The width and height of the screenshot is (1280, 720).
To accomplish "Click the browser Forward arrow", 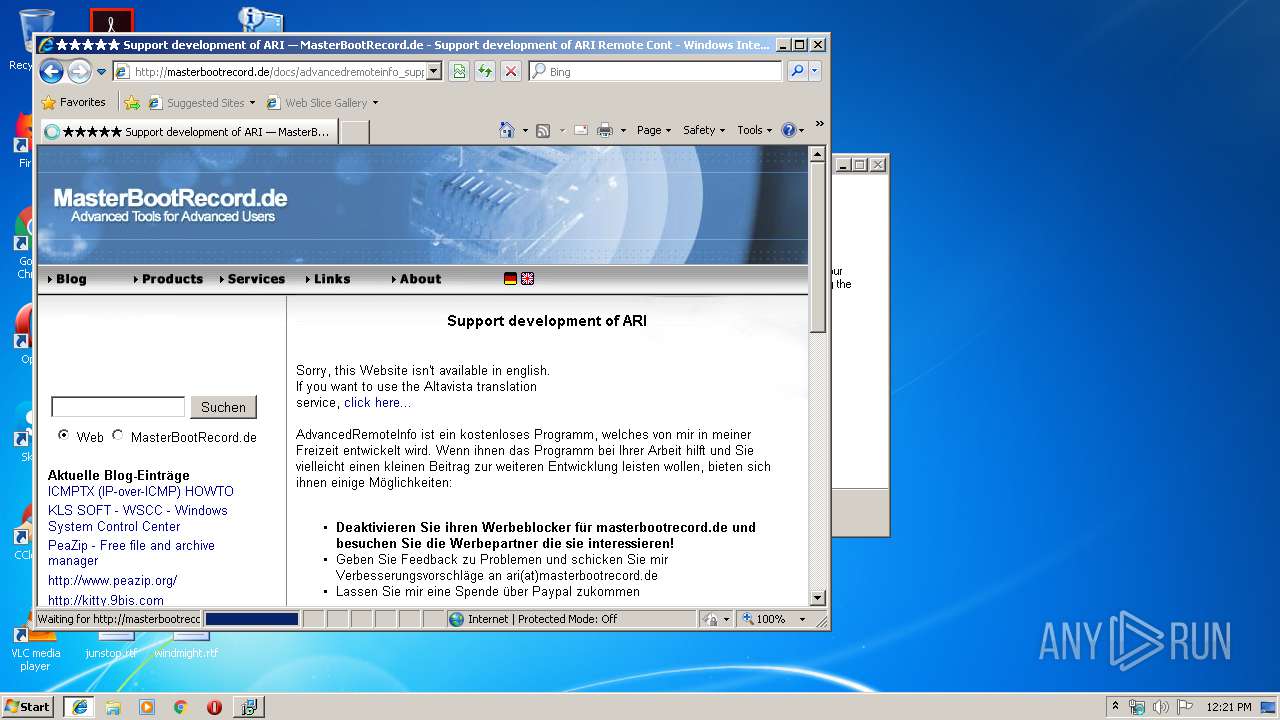I will 79,71.
